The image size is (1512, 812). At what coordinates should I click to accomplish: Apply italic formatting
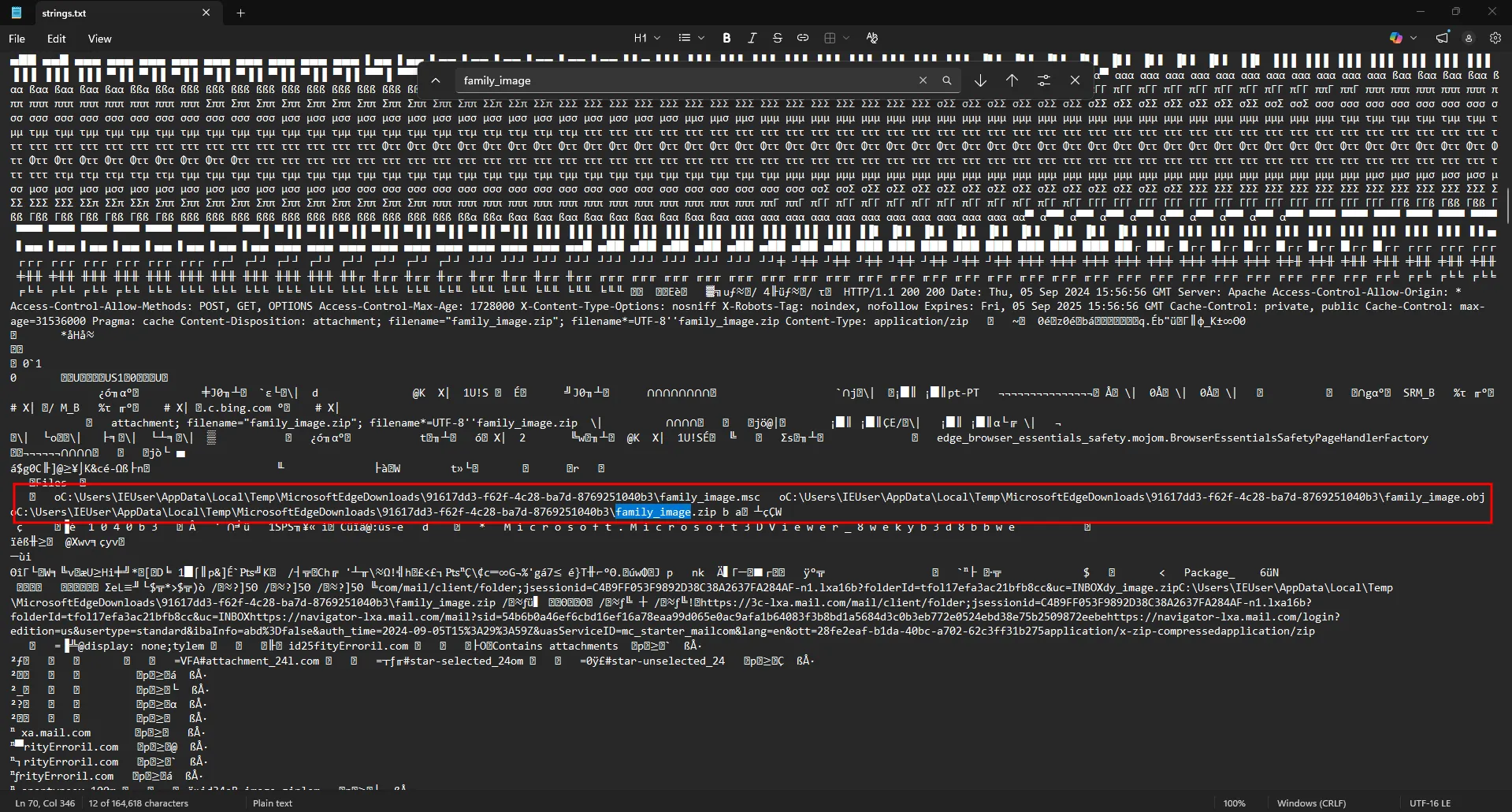(752, 37)
